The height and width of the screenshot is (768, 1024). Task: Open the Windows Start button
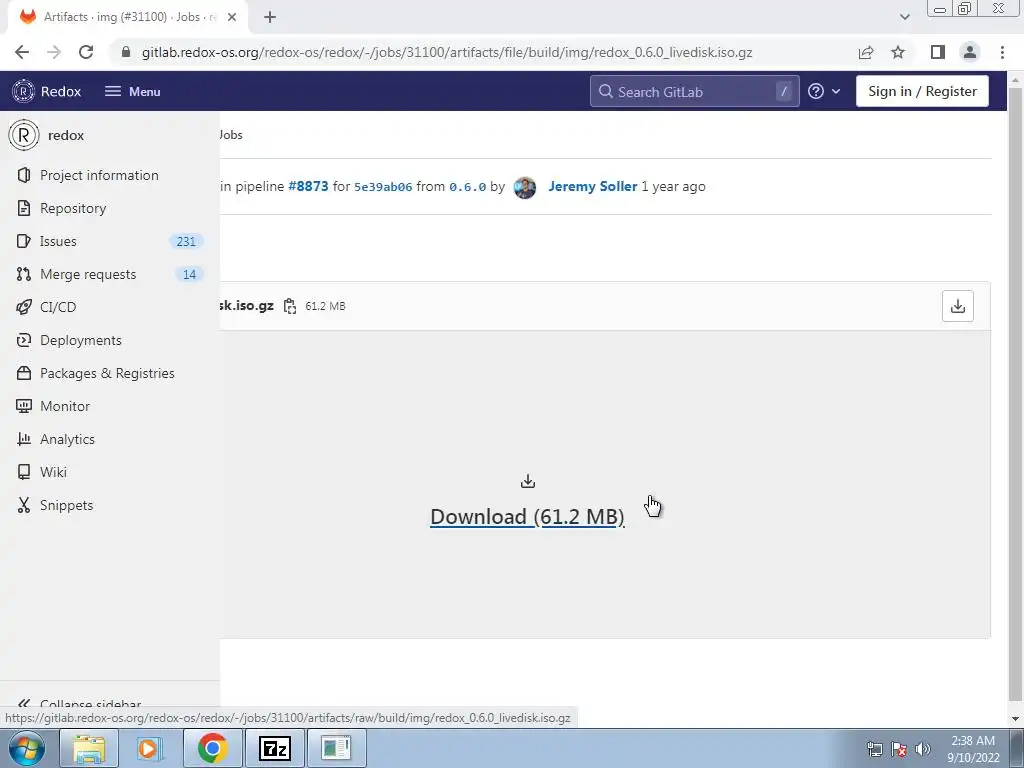pyautogui.click(x=26, y=748)
